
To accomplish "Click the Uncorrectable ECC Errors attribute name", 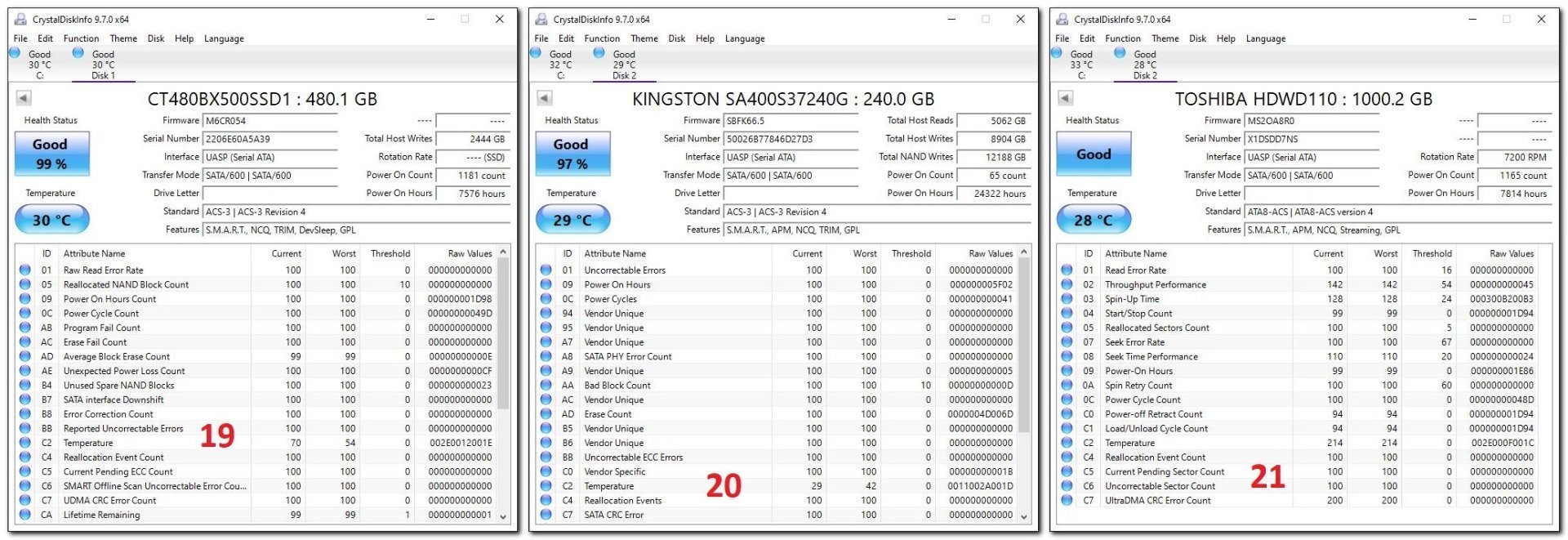I will click(x=633, y=457).
